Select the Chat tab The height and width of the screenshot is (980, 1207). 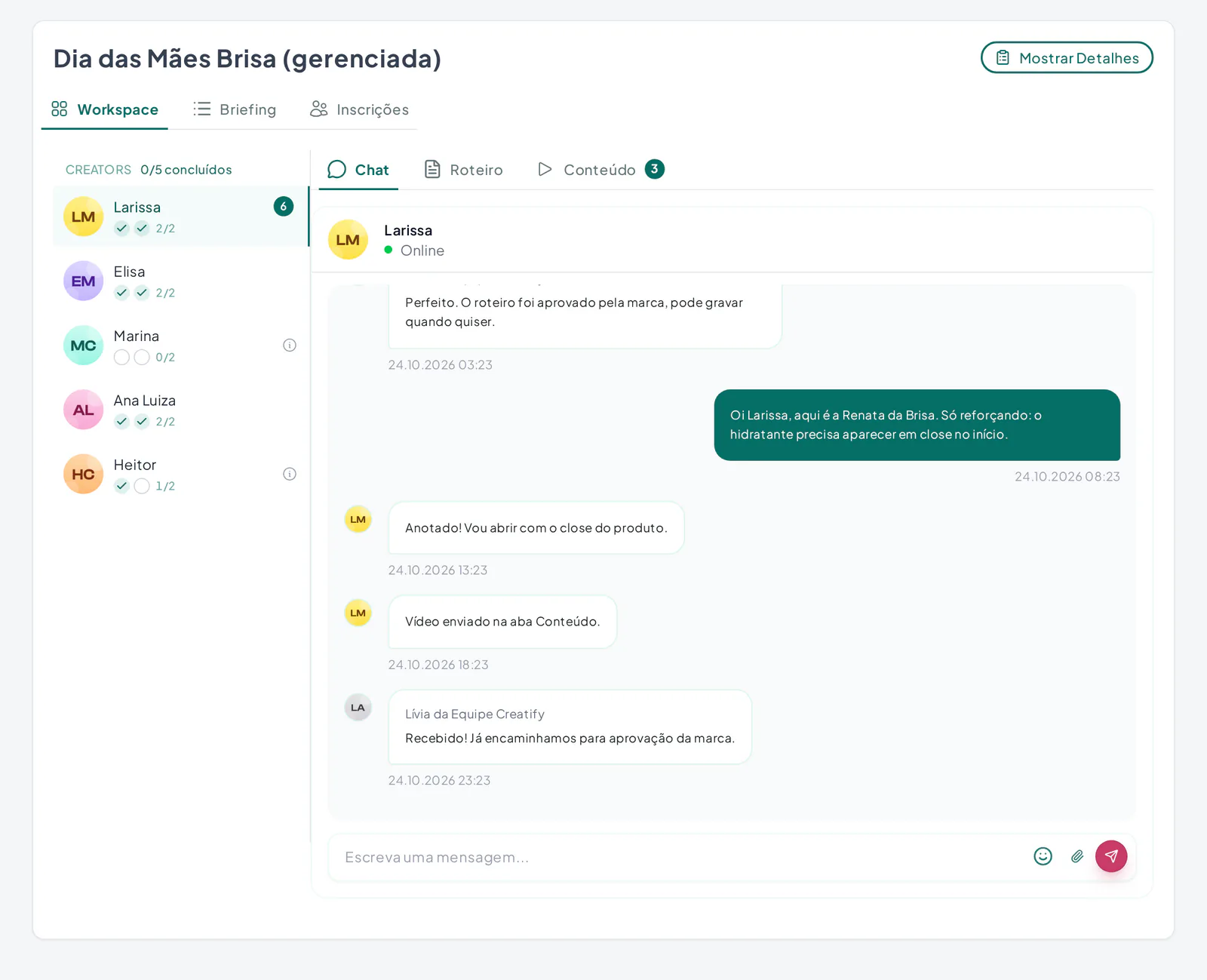point(358,170)
